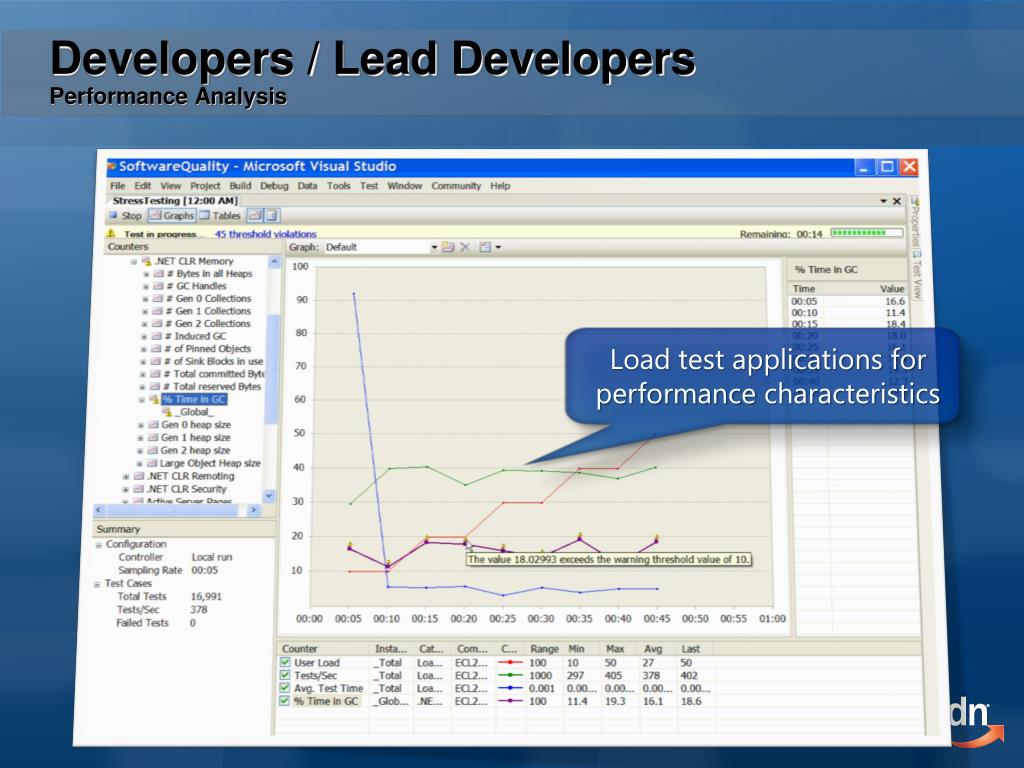Open the Help menu

500,185
